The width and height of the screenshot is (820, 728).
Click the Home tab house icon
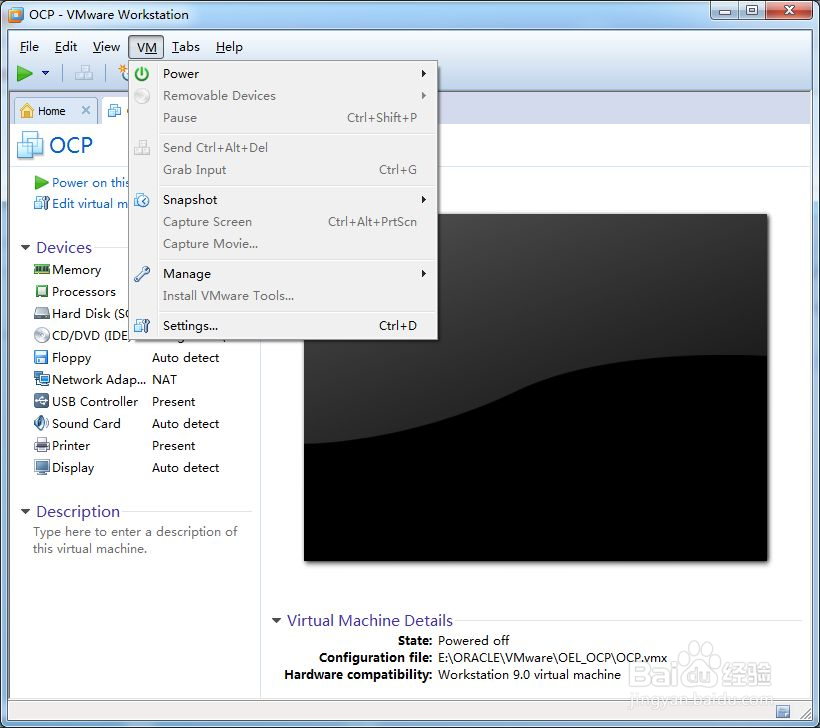click(27, 110)
